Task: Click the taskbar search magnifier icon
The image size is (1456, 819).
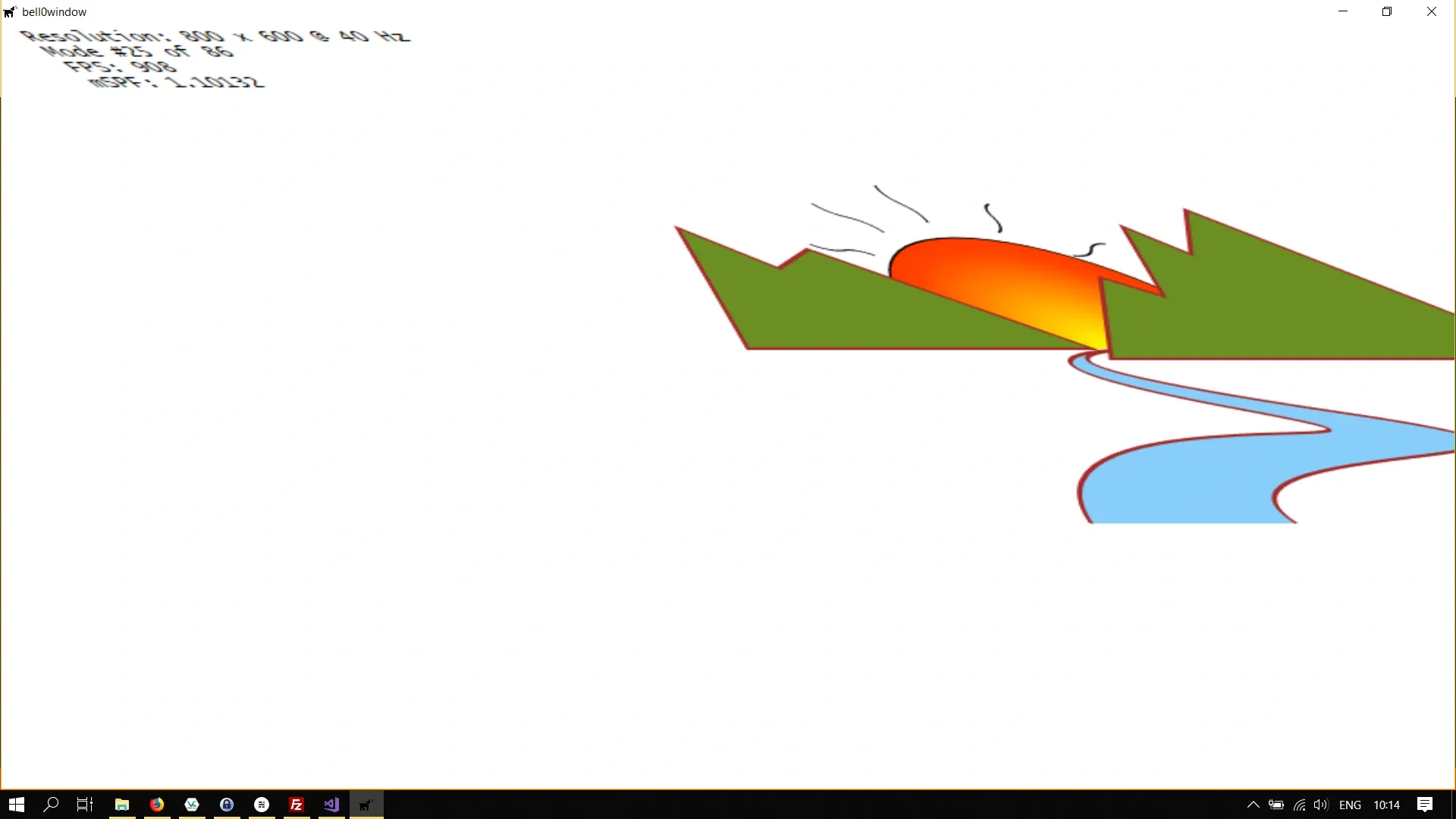Action: tap(51, 805)
